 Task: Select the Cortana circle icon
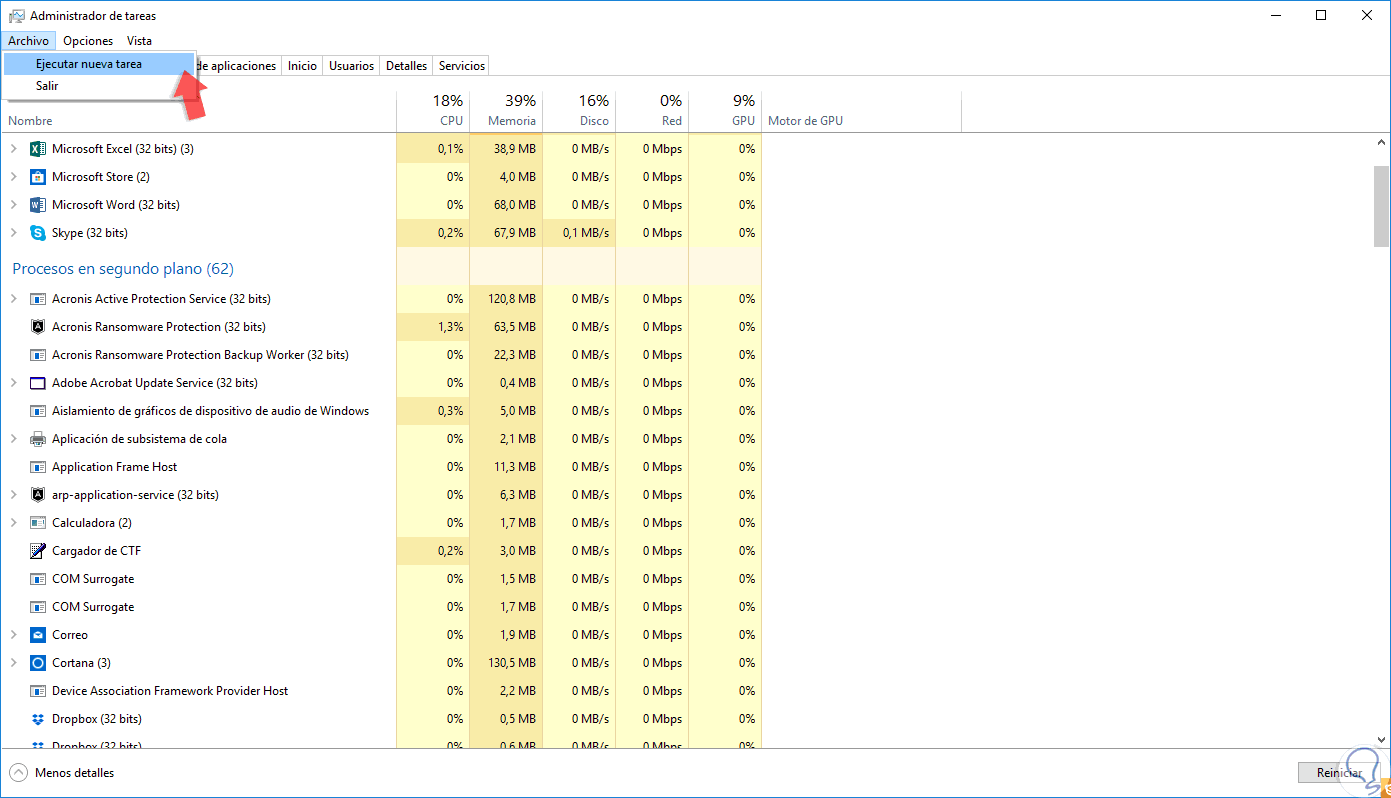tap(38, 663)
